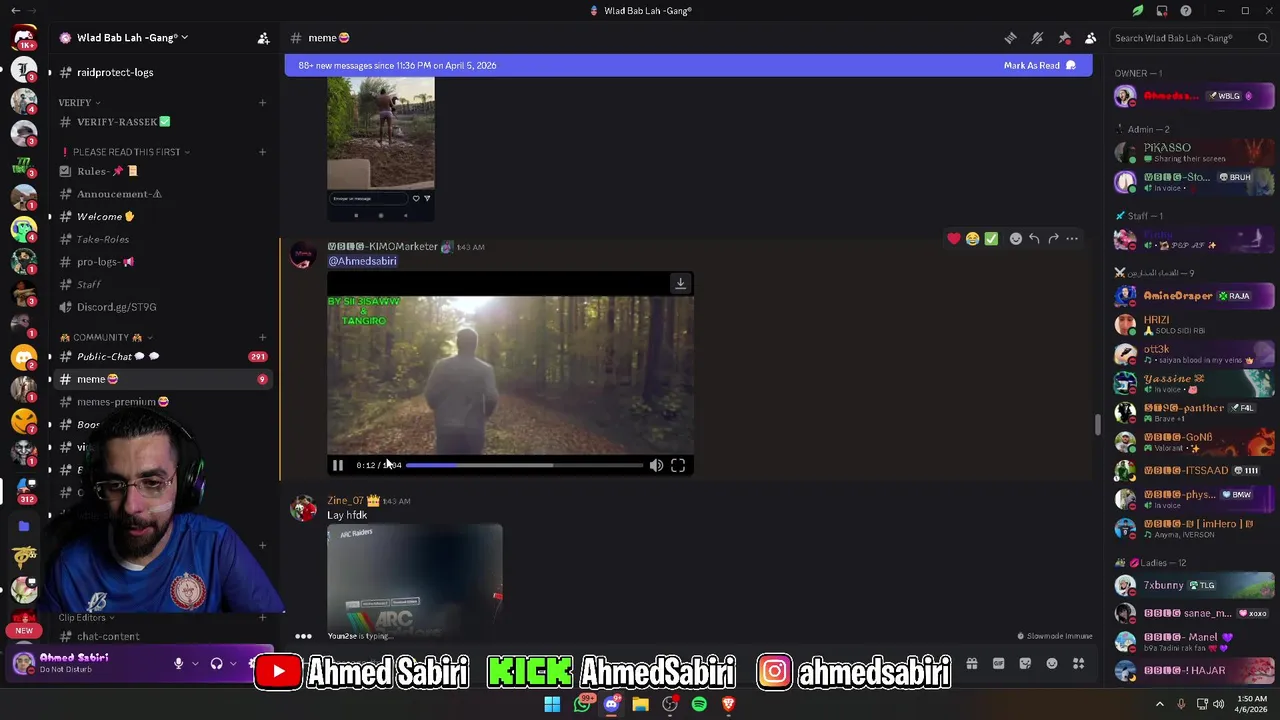Click the chat messages scrollbar
This screenshot has height=720, width=1280.
[1097, 424]
